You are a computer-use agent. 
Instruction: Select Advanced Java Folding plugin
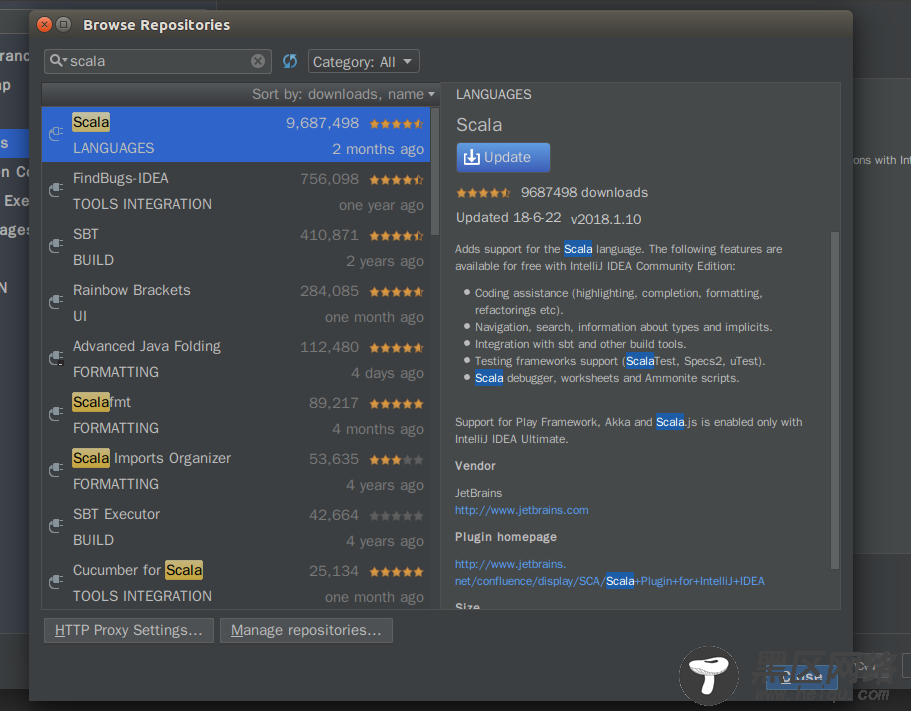pyautogui.click(x=236, y=358)
